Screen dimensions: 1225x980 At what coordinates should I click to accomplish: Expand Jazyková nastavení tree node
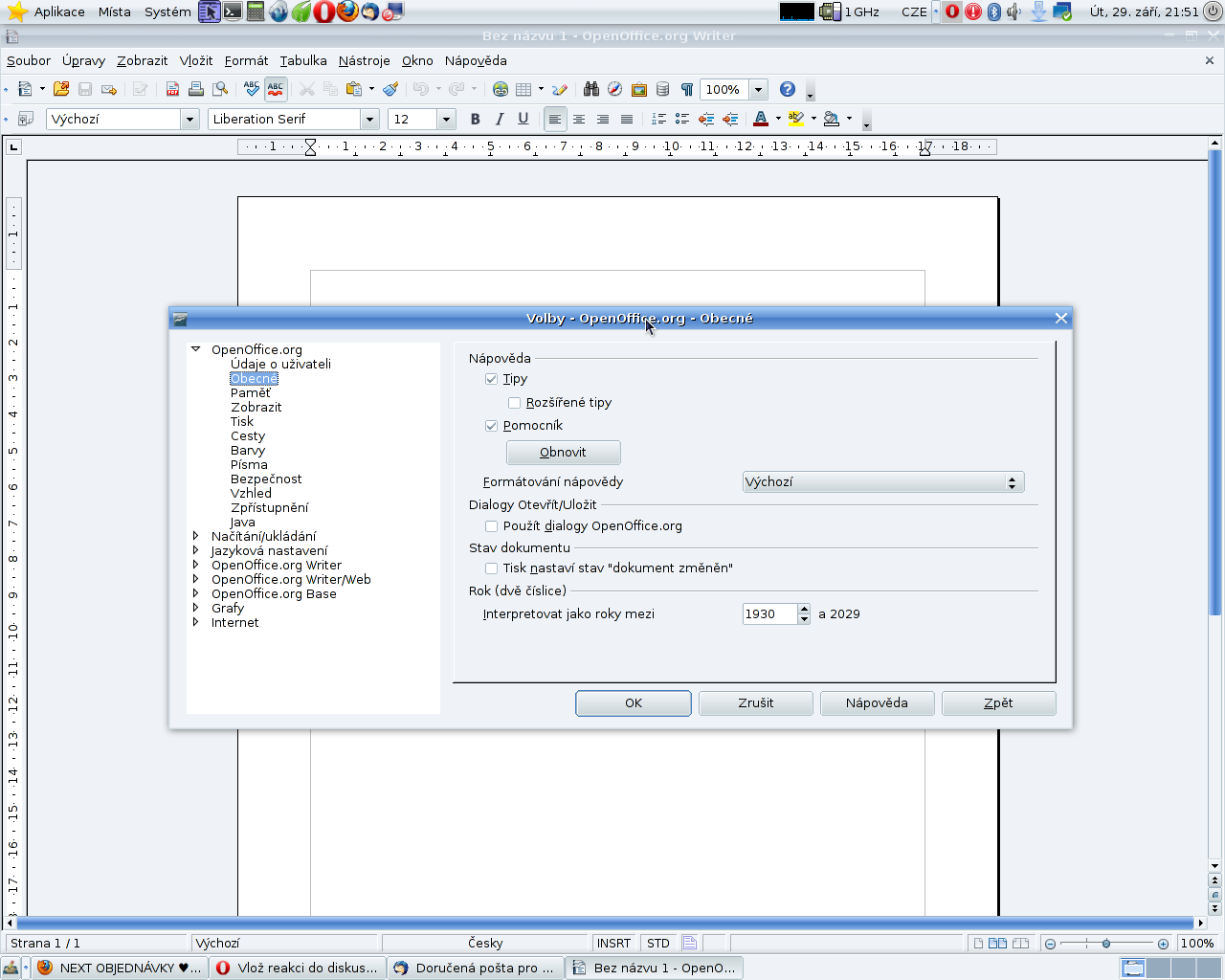(196, 550)
